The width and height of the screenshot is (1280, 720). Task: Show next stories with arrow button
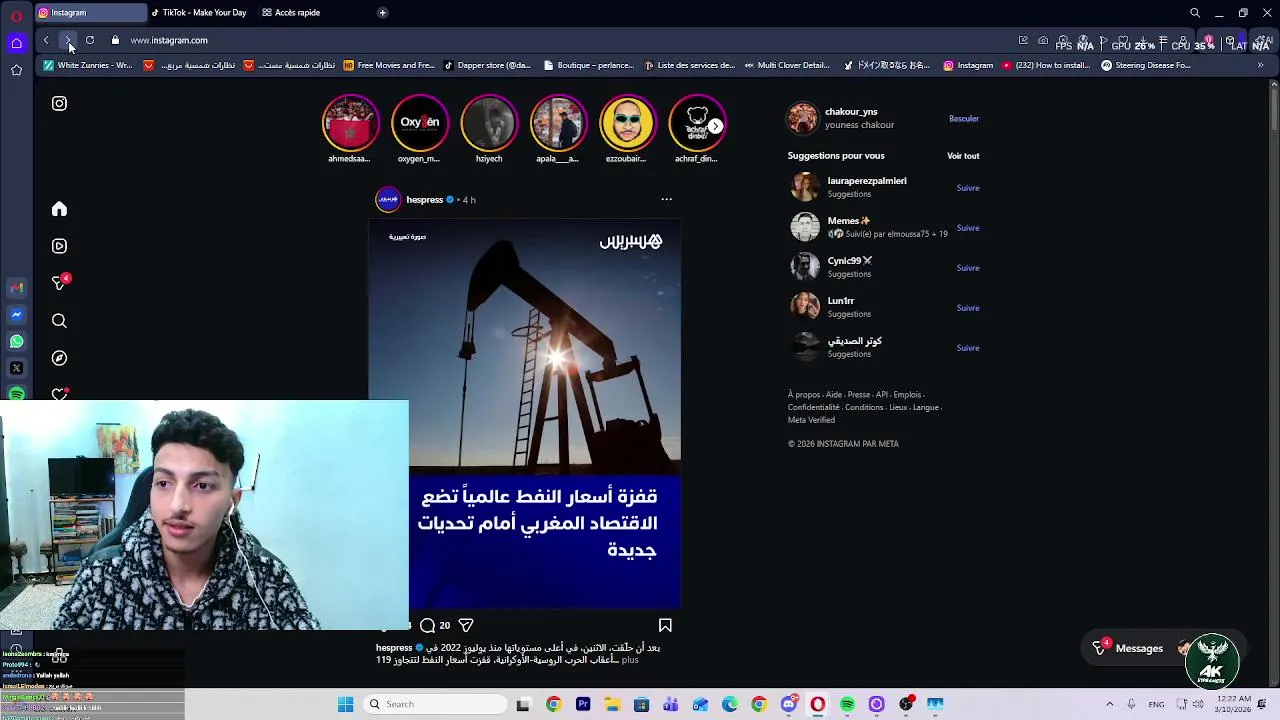coord(715,126)
